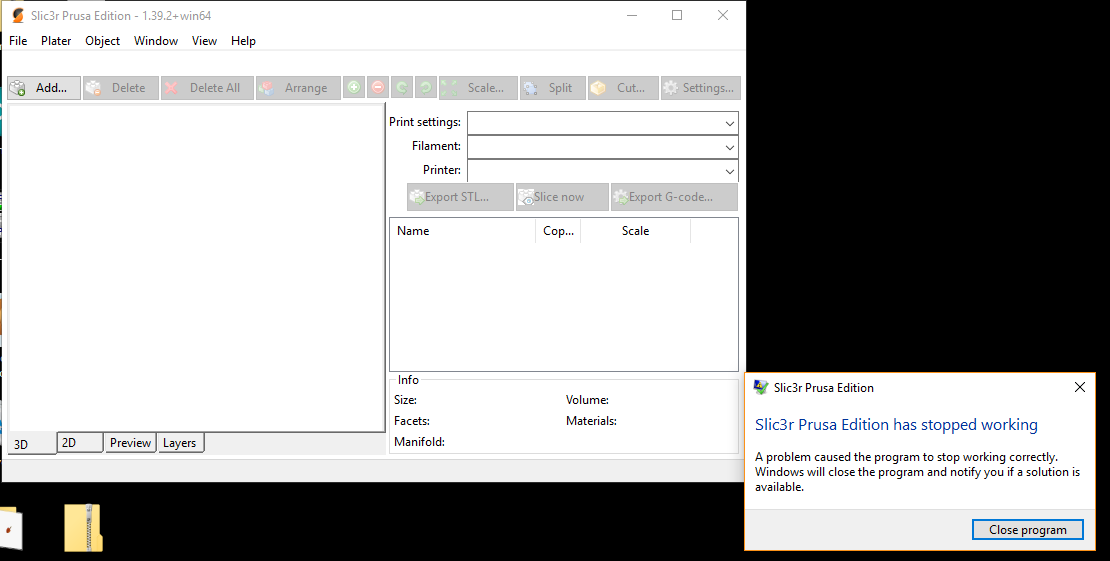Click the Cut... toolbar button
The height and width of the screenshot is (561, 1110).
(623, 88)
